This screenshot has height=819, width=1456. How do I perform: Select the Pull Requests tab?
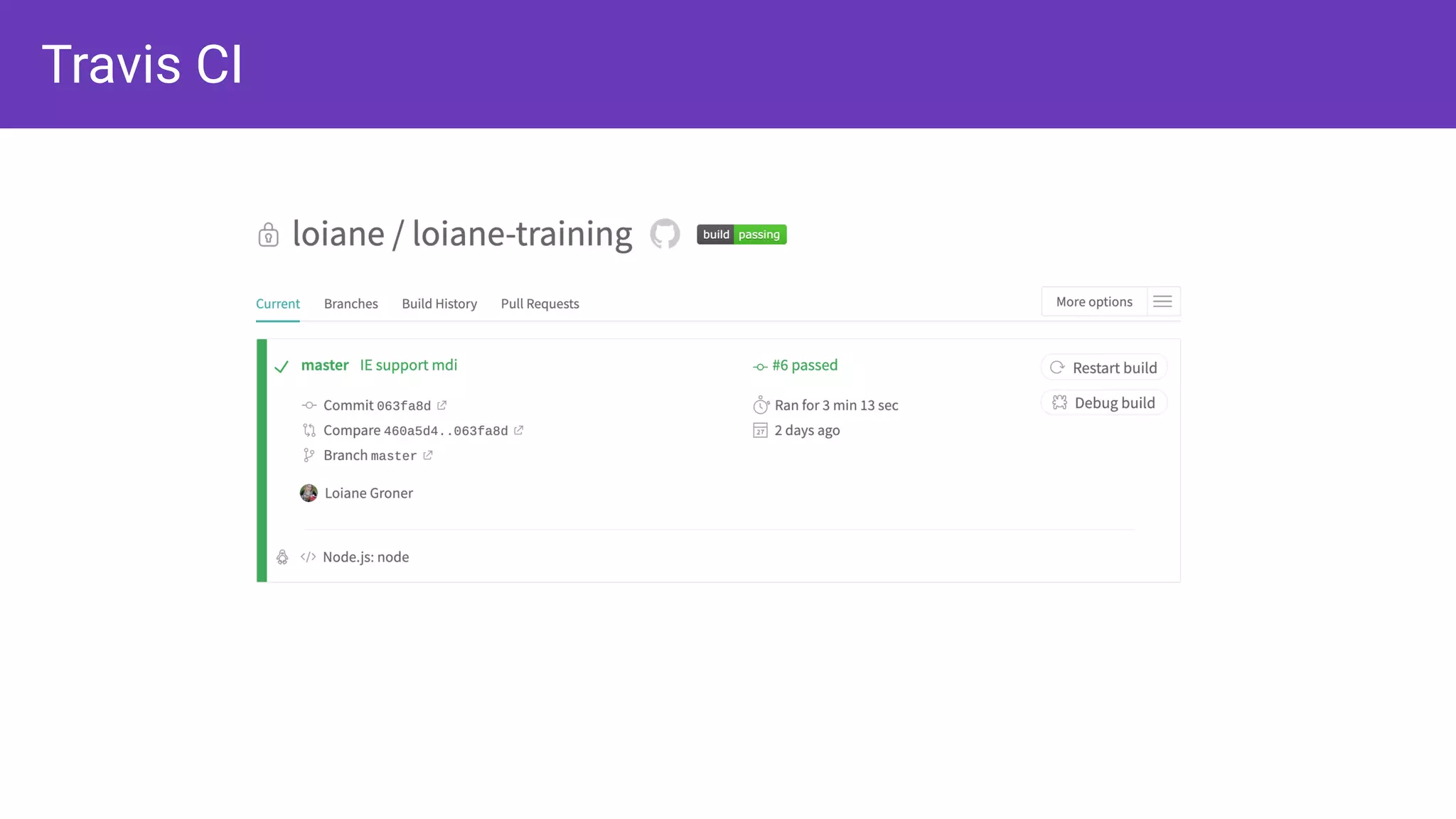click(x=540, y=304)
